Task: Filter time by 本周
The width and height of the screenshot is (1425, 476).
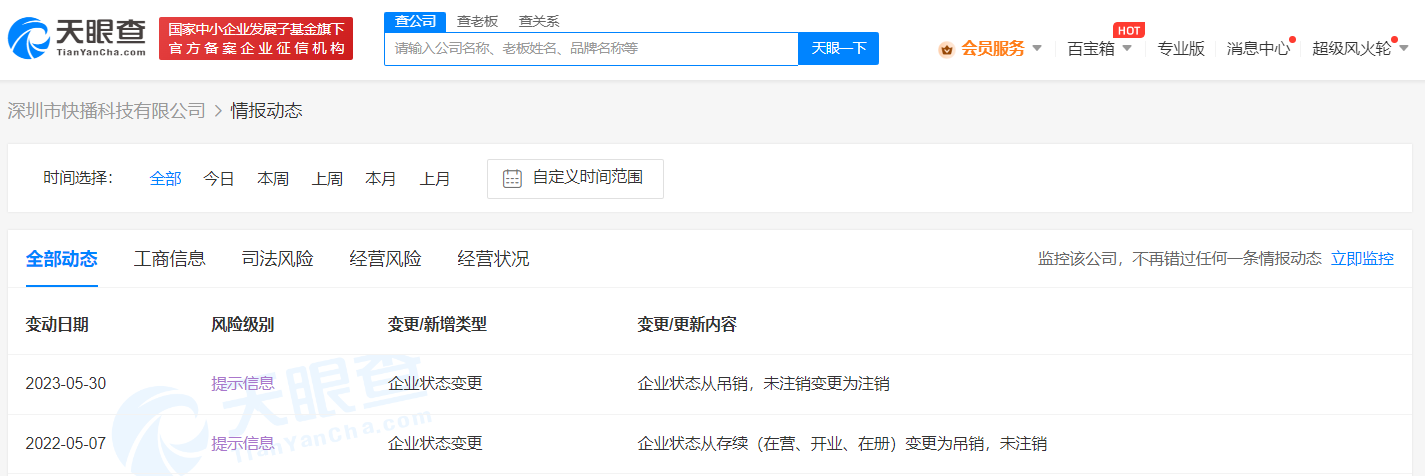Action: point(273,179)
